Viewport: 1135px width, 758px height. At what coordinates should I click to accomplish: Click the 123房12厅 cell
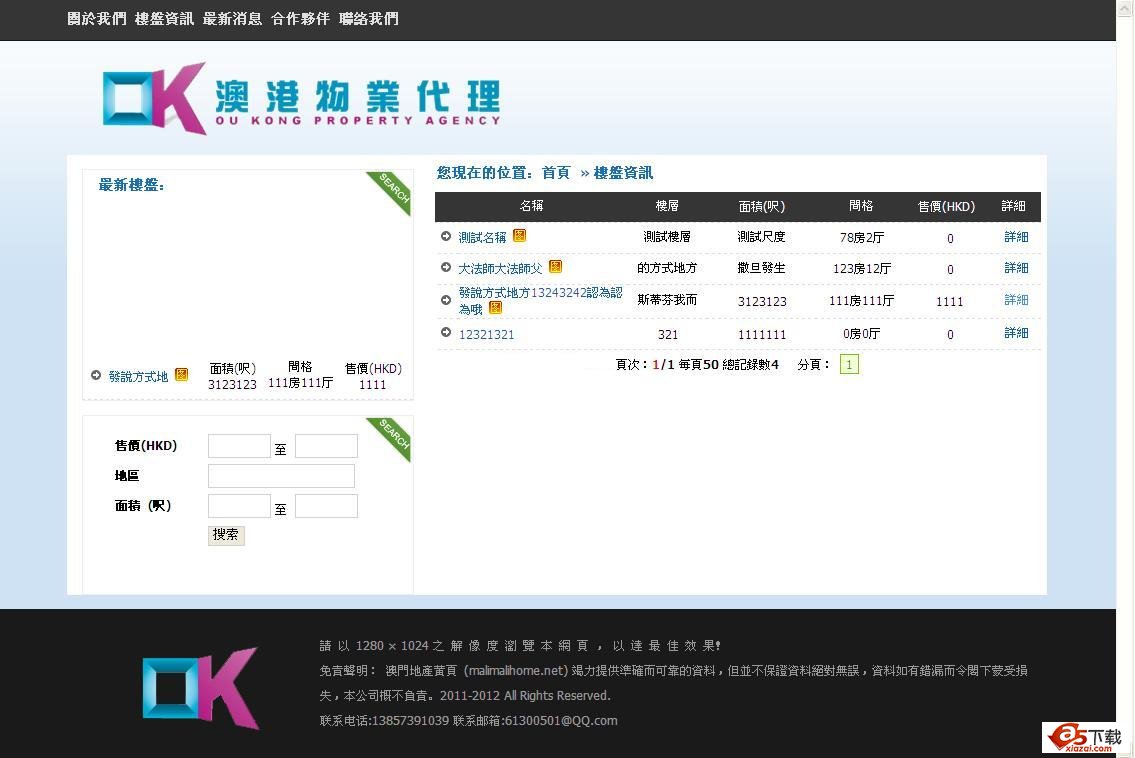pyautogui.click(x=862, y=269)
